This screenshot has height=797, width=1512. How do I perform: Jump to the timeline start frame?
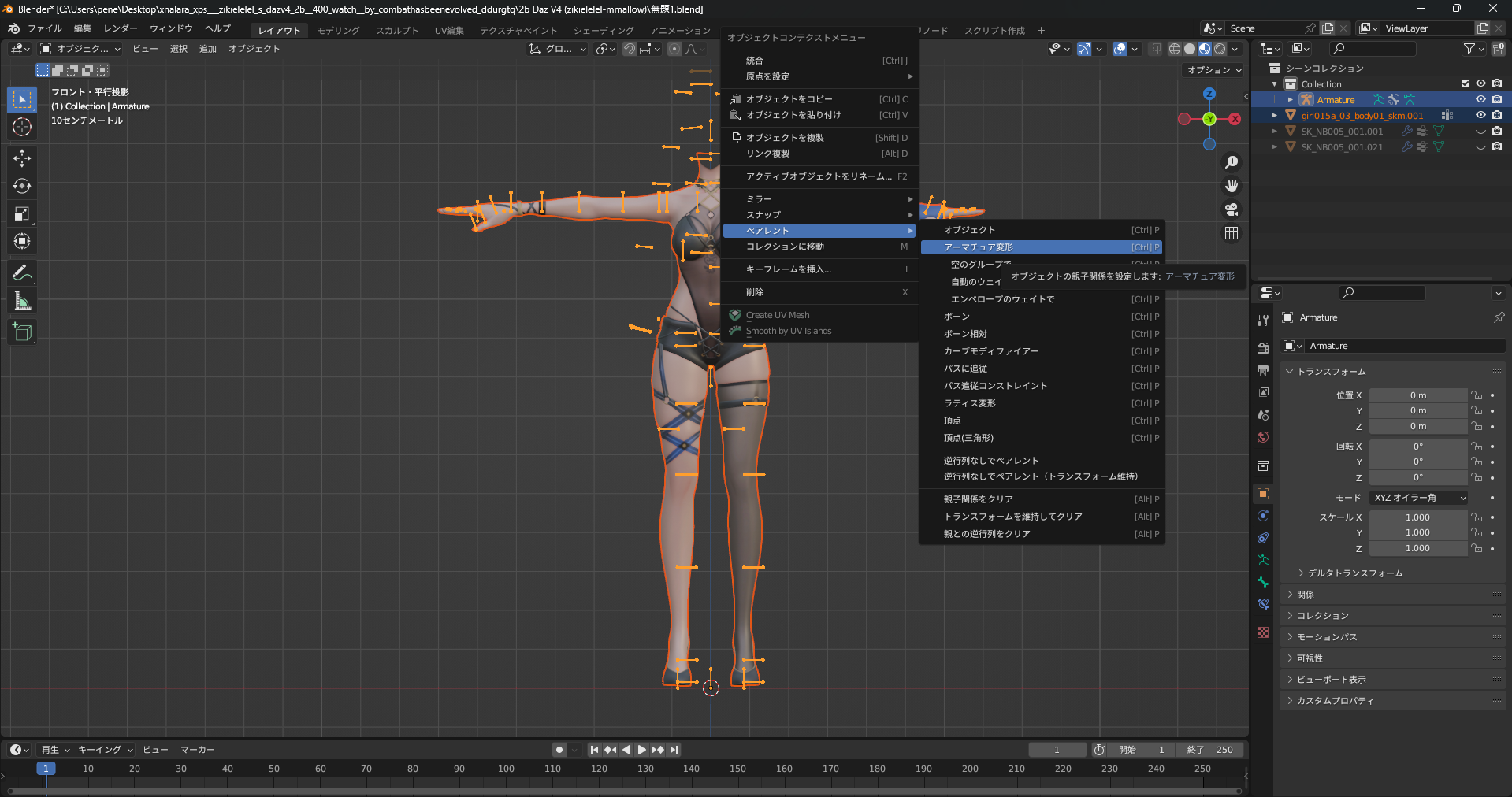[x=594, y=750]
